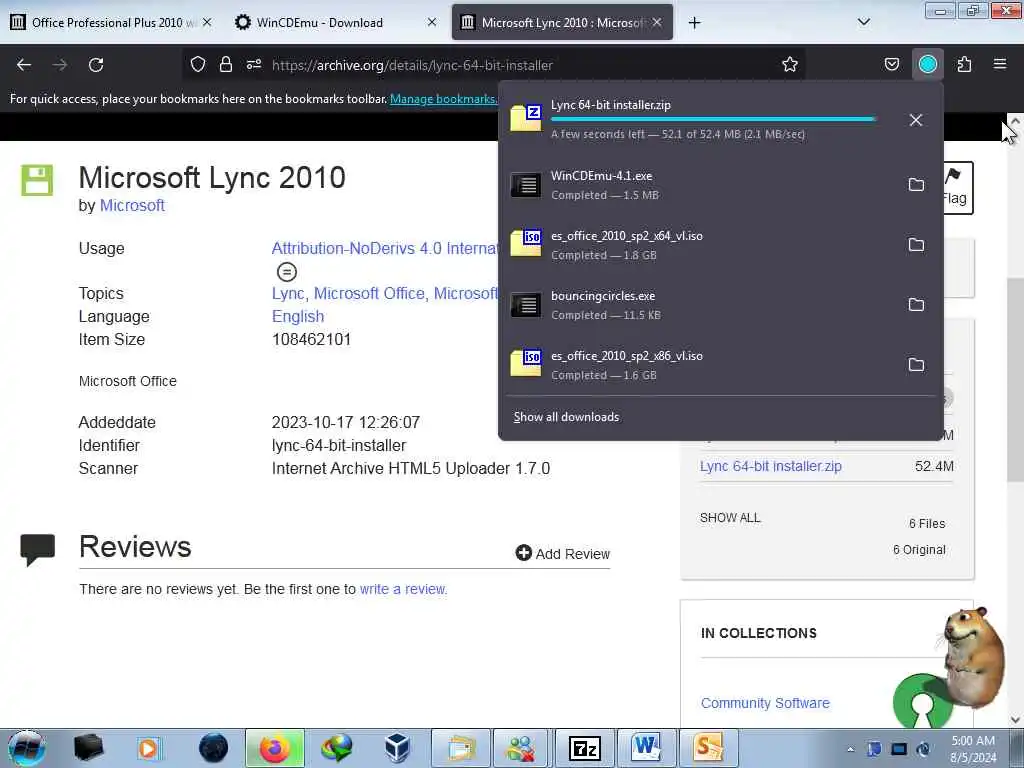Click the green floppy disk software icon

[x=37, y=180]
